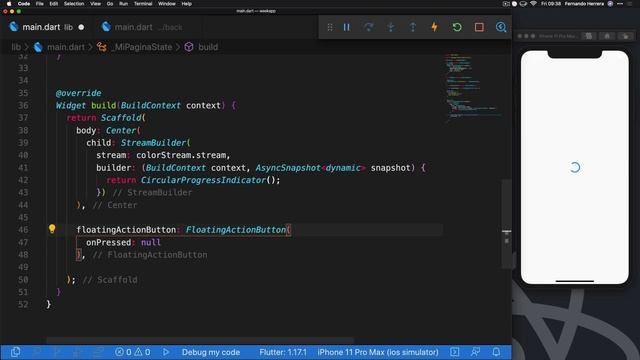Click the 'Scaffold' text on line 37

121,118
